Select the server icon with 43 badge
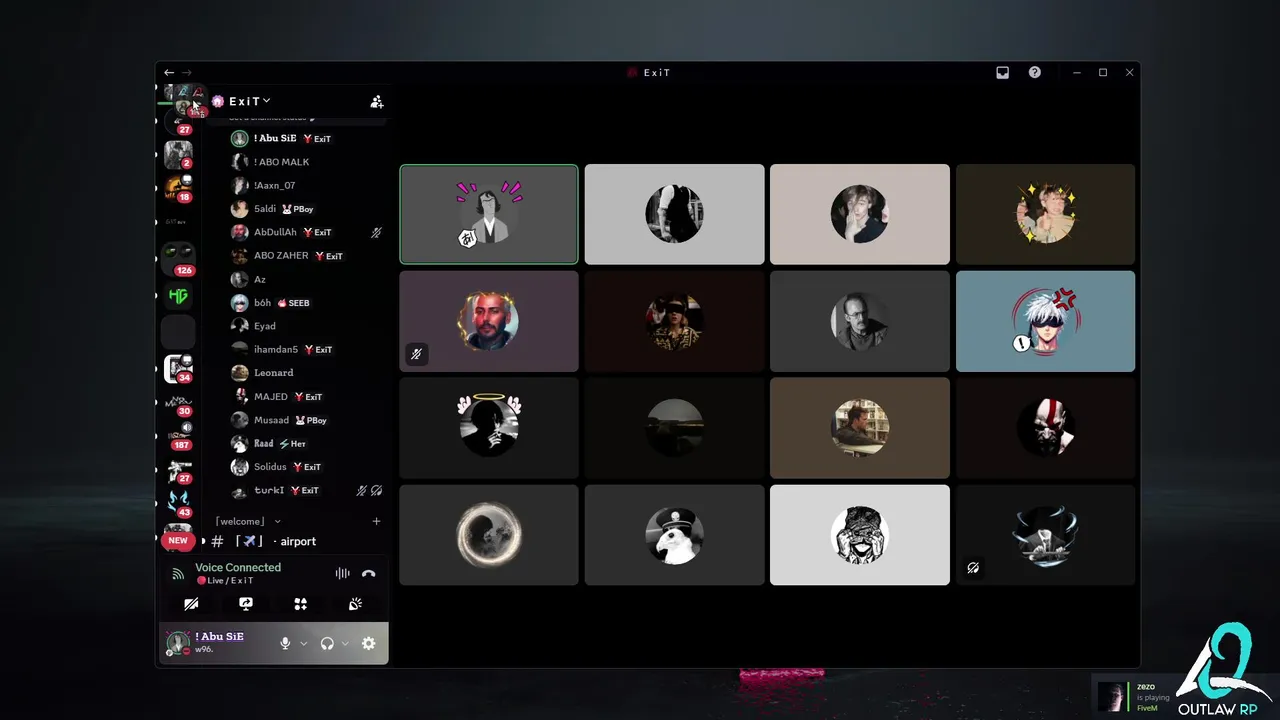This screenshot has height=720, width=1280. [178, 502]
